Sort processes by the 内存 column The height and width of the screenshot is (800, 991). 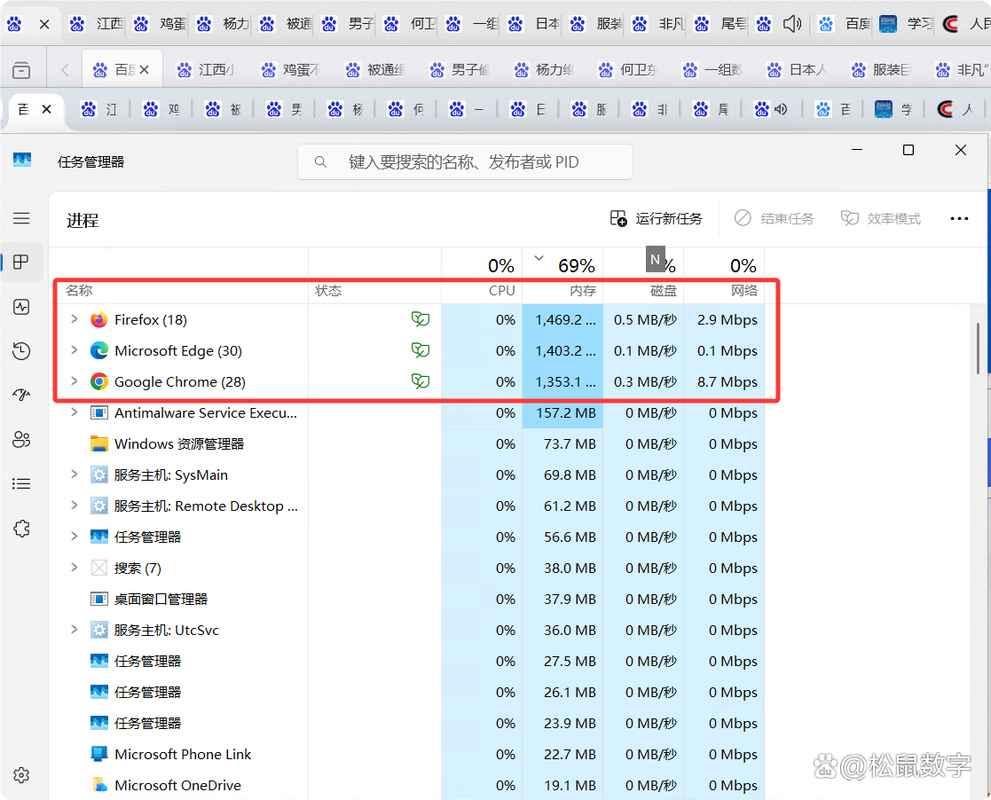click(582, 291)
